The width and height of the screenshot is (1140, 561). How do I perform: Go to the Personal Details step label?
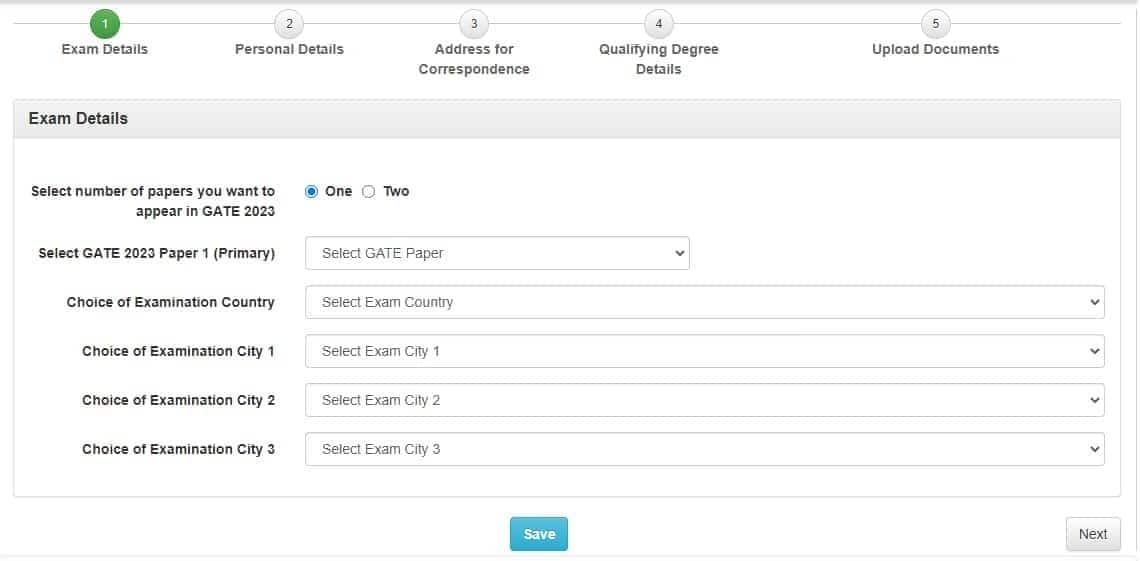point(289,49)
